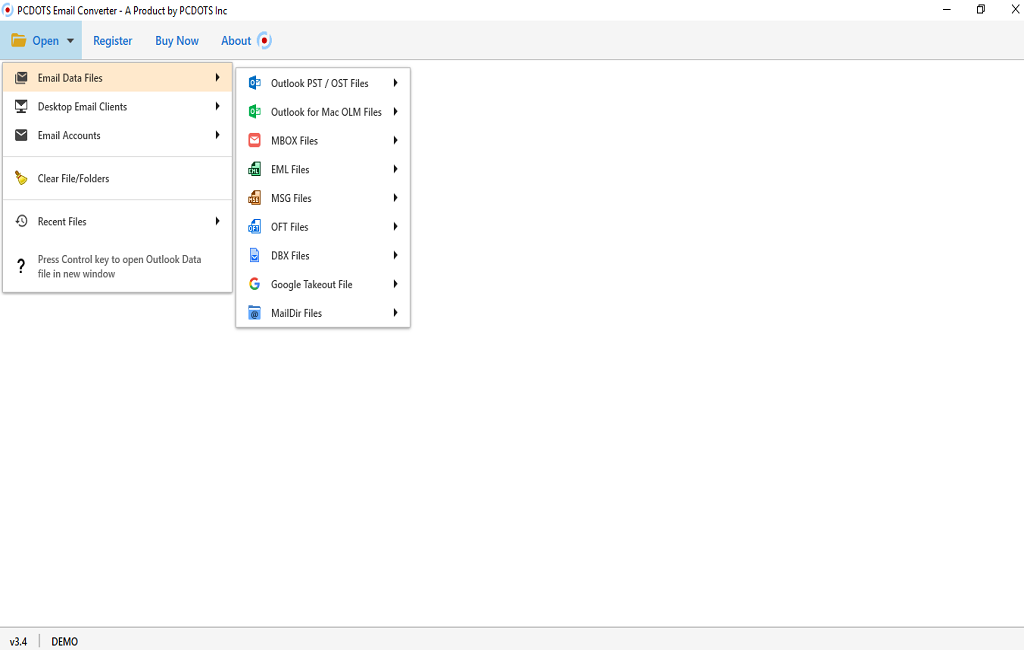1024x650 pixels.
Task: Select Email Data Files menu entry
Action: click(x=118, y=78)
